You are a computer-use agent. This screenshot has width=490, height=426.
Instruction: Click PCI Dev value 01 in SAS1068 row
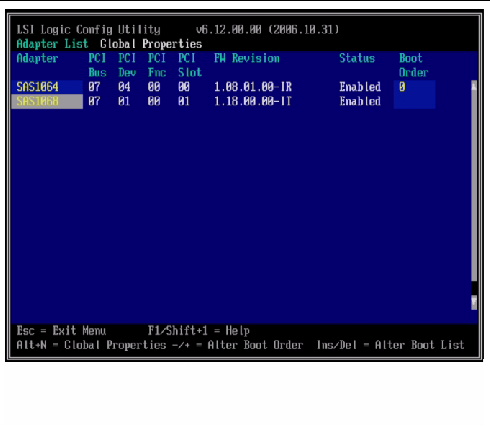point(124,101)
